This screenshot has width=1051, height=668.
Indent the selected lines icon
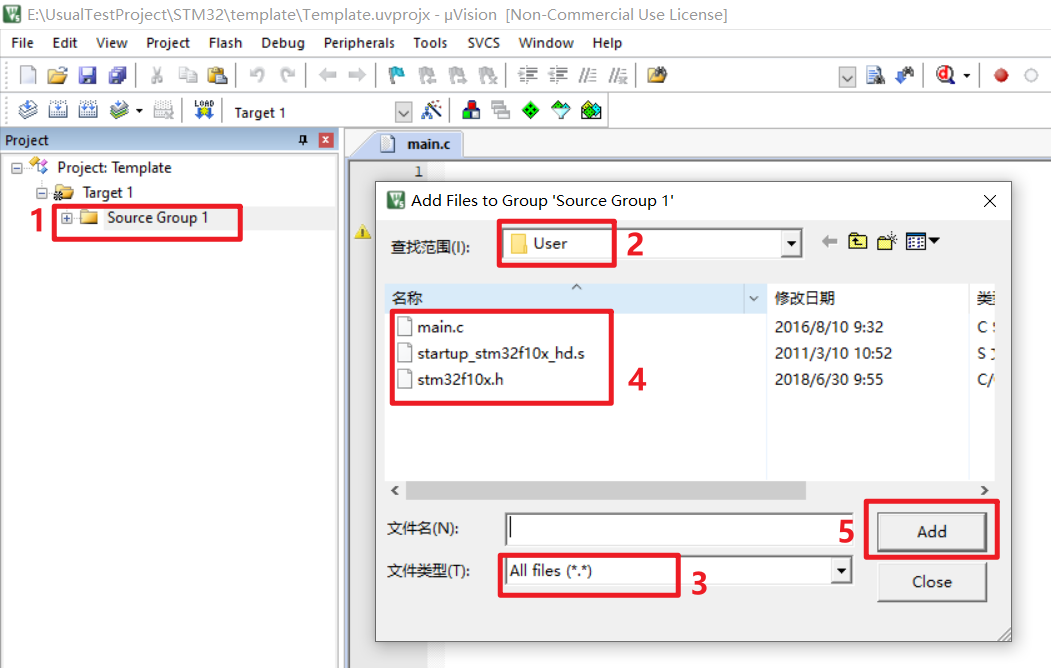[x=528, y=75]
